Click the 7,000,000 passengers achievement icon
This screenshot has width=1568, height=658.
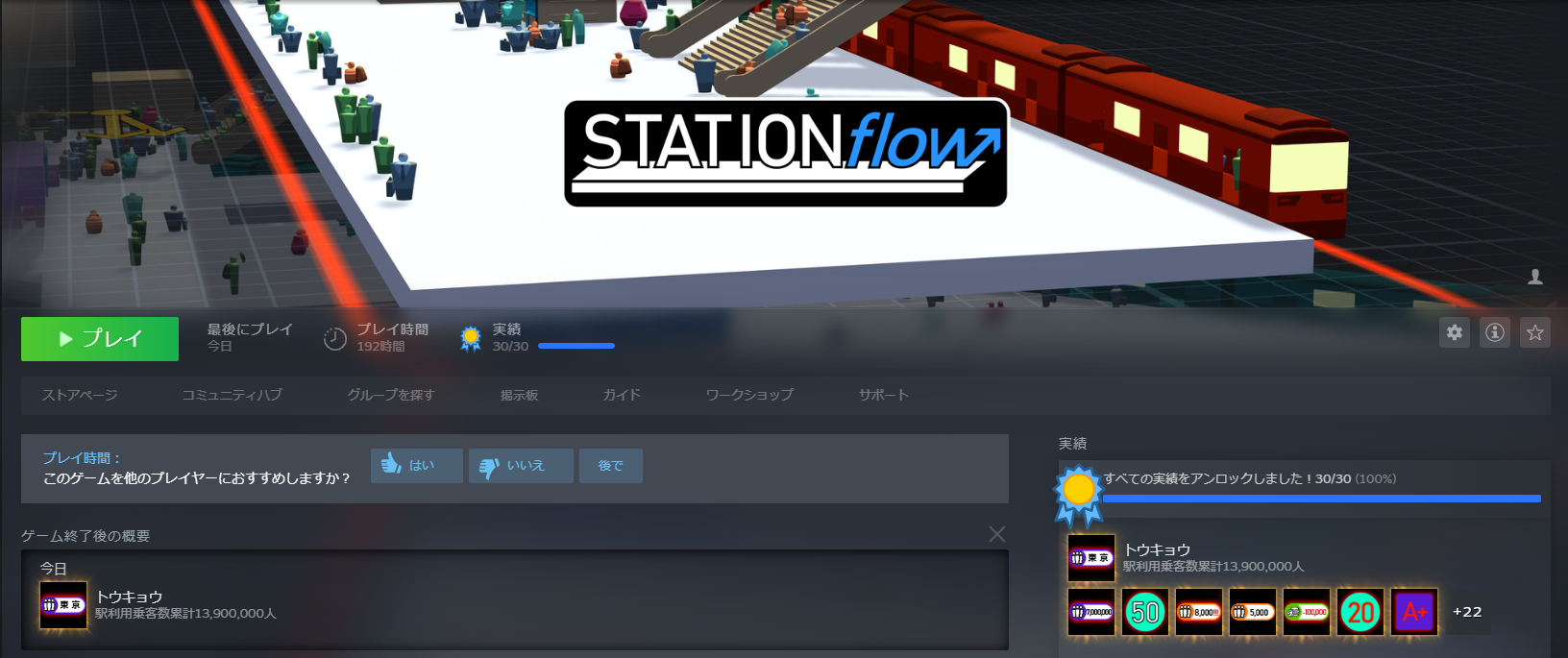coord(1091,612)
